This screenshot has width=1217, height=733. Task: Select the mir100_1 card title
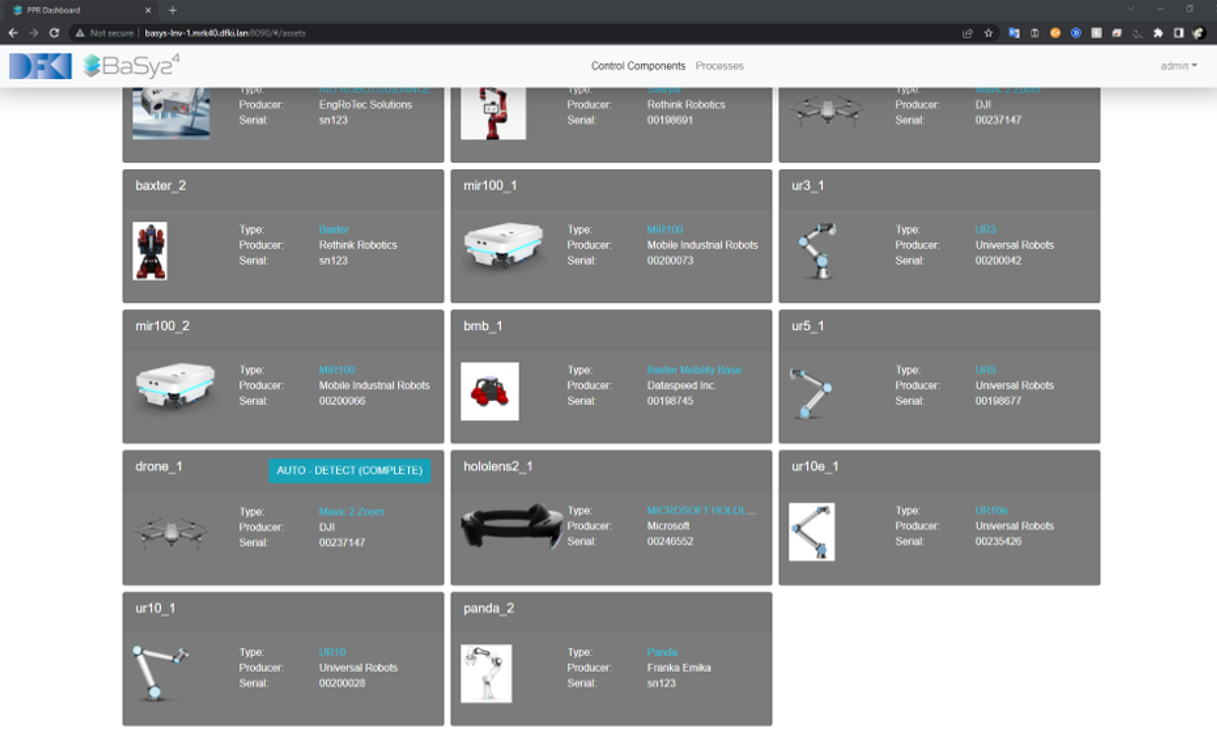[490, 186]
